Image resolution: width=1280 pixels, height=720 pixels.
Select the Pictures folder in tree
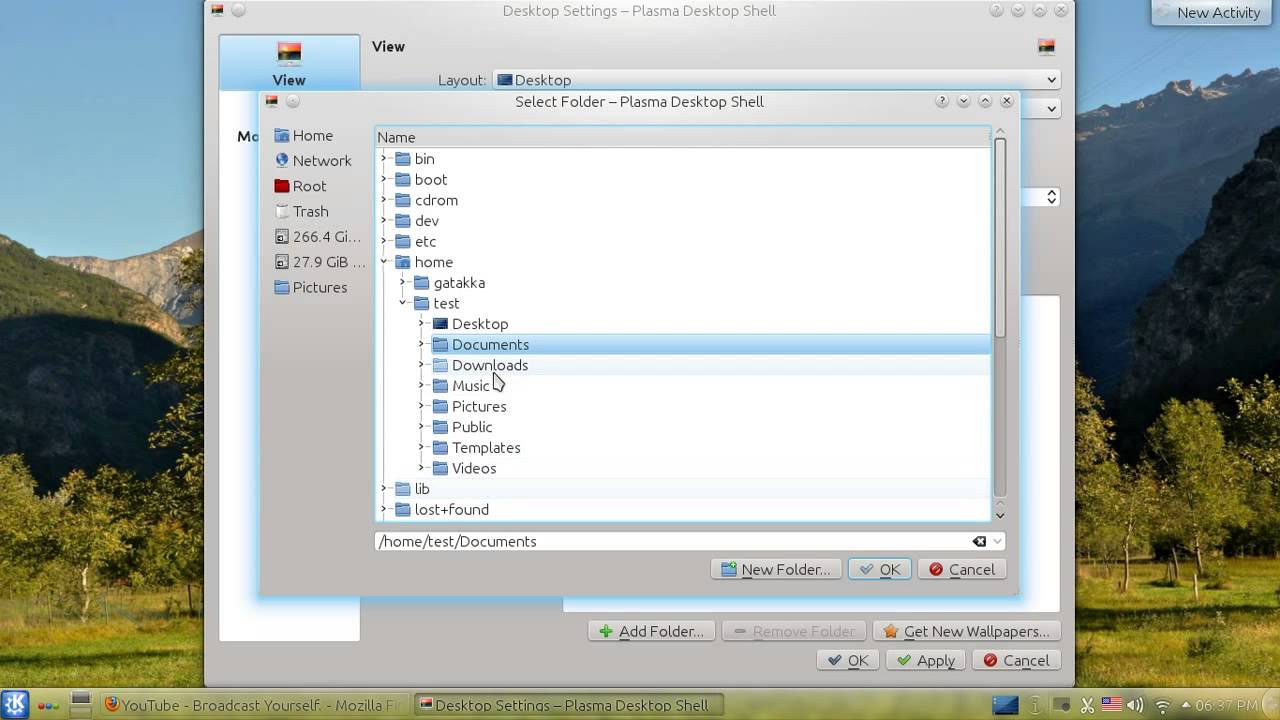469,406
